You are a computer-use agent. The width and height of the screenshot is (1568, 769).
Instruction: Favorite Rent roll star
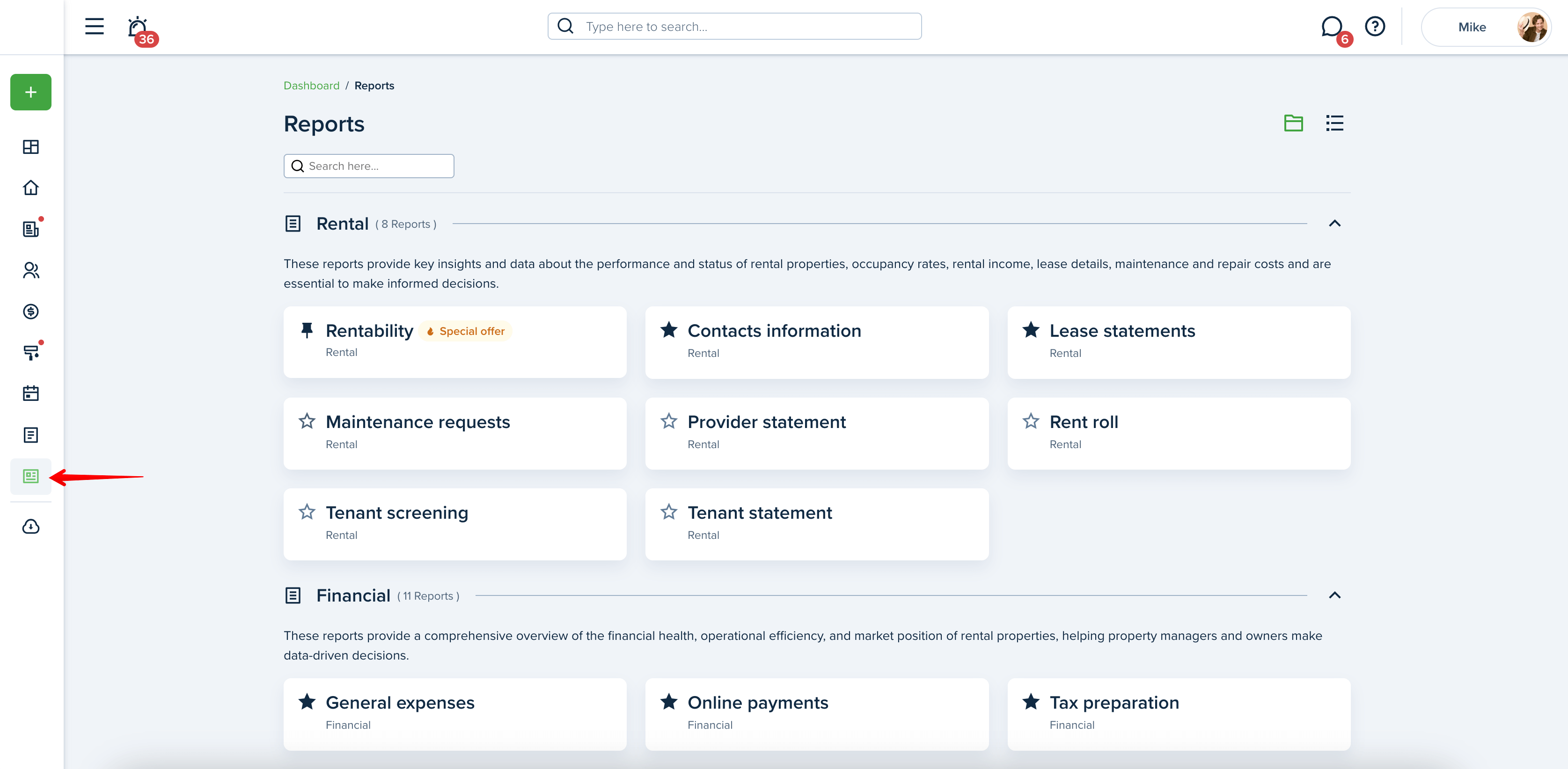click(1031, 421)
